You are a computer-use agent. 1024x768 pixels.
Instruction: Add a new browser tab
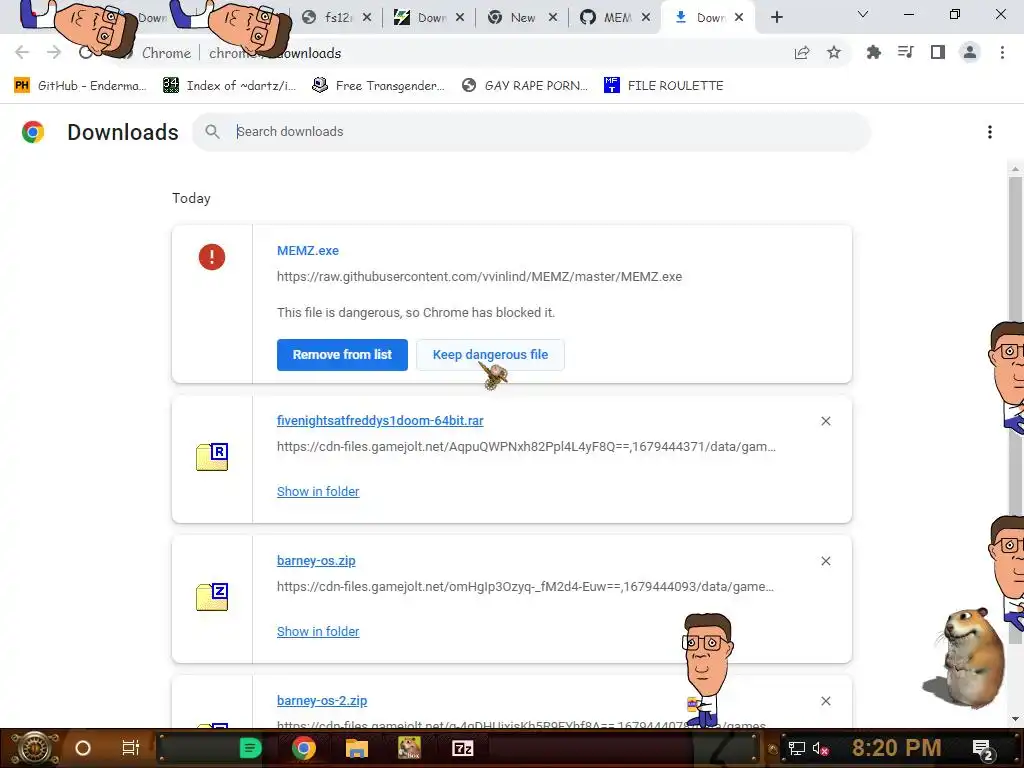click(776, 18)
